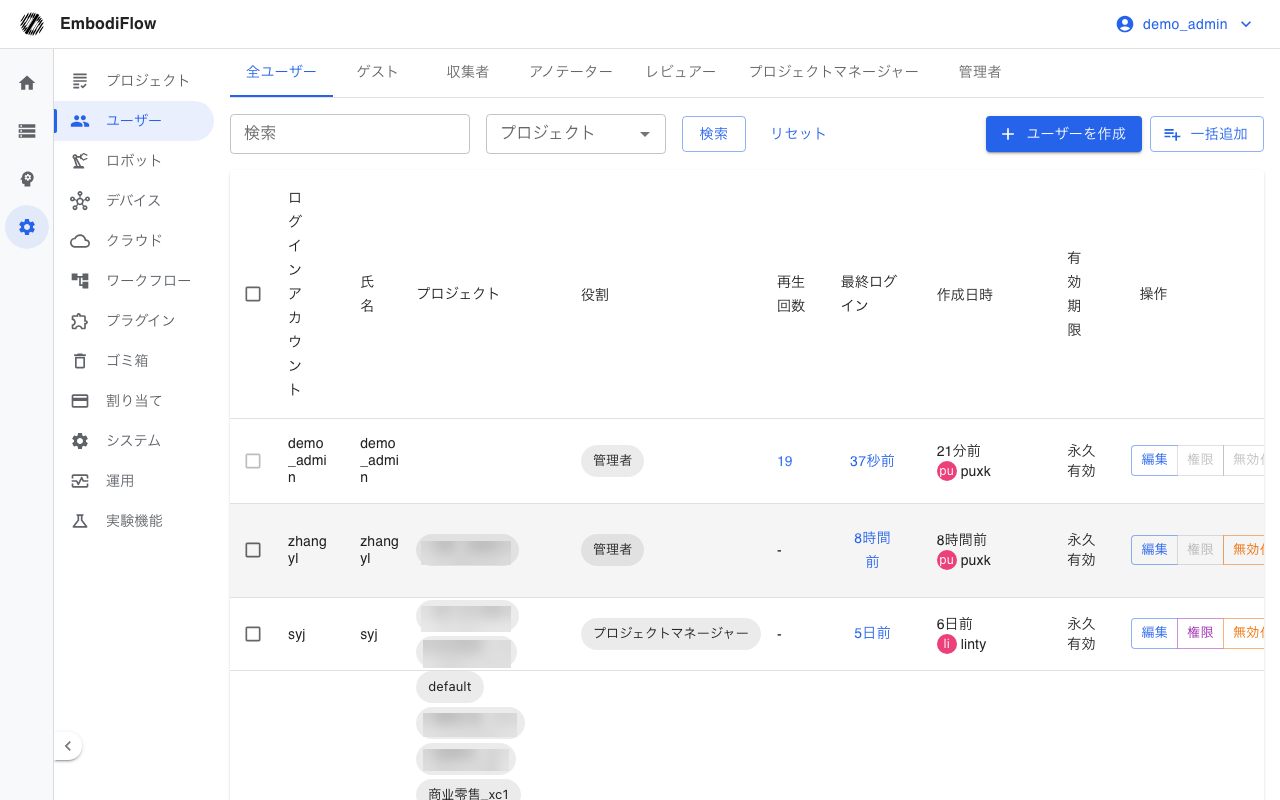Click puxk avatar in demo_admin row
Viewport: 1280px width, 800px height.
pos(947,471)
